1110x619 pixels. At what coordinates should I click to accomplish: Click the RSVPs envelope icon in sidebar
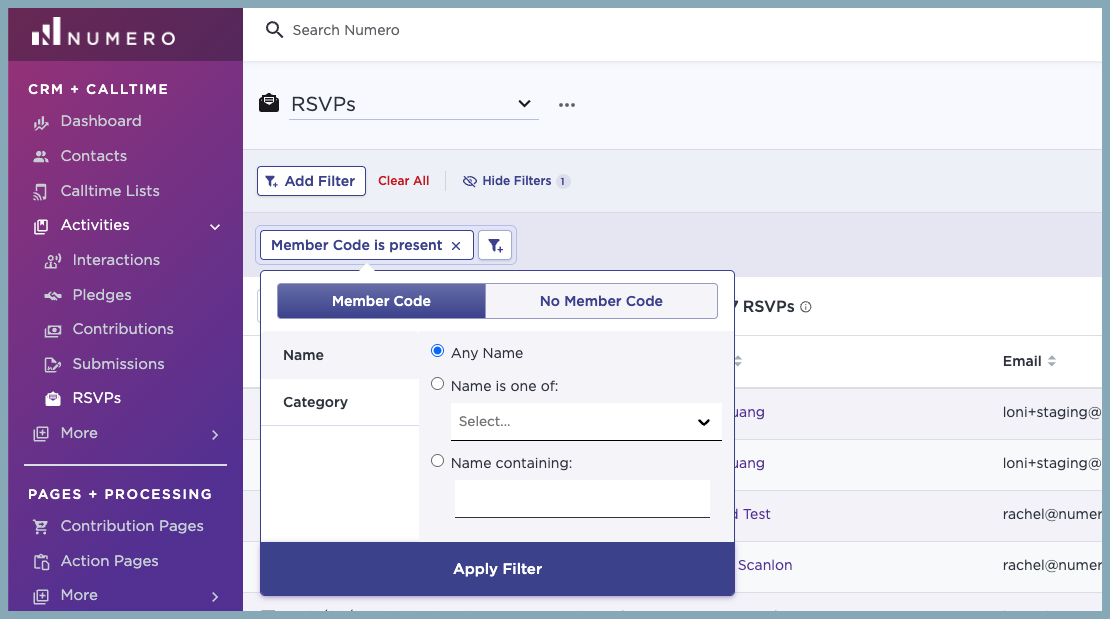click(53, 399)
